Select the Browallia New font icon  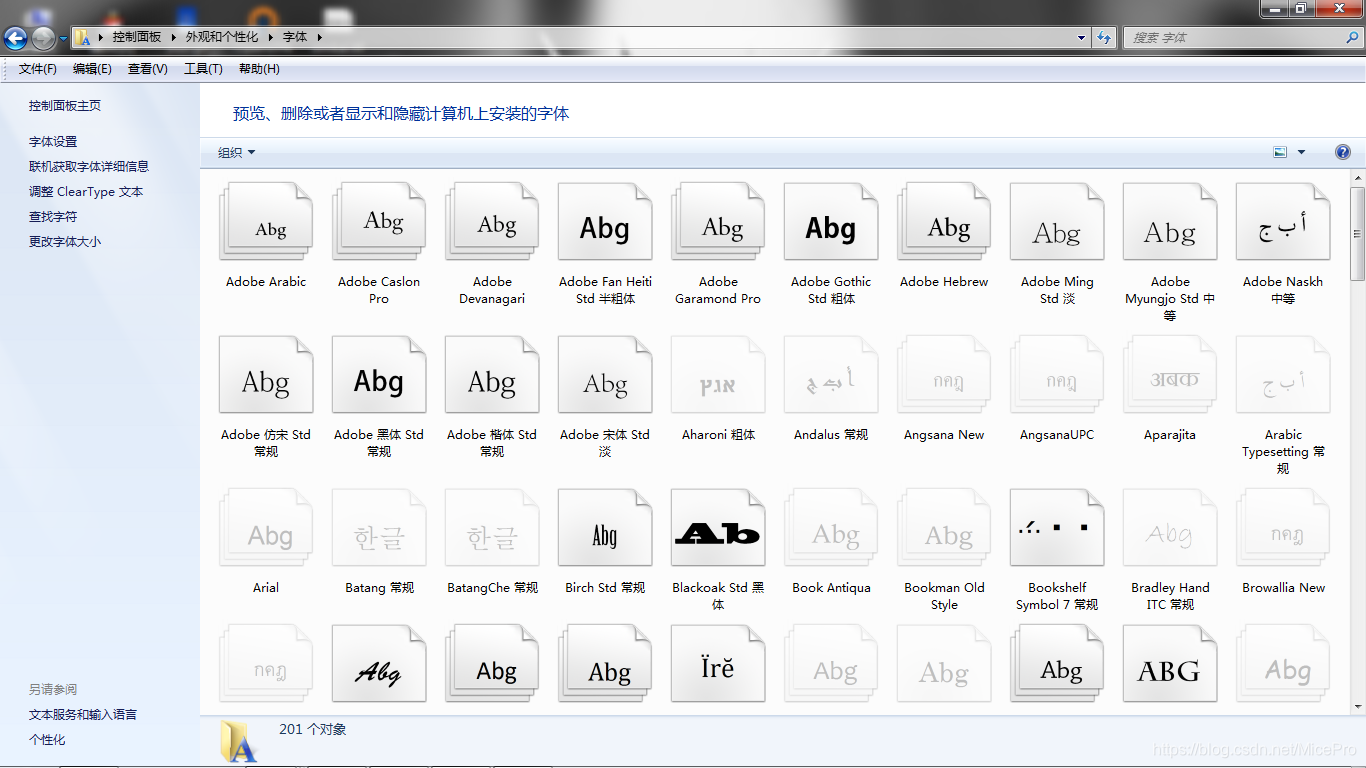coord(1283,528)
